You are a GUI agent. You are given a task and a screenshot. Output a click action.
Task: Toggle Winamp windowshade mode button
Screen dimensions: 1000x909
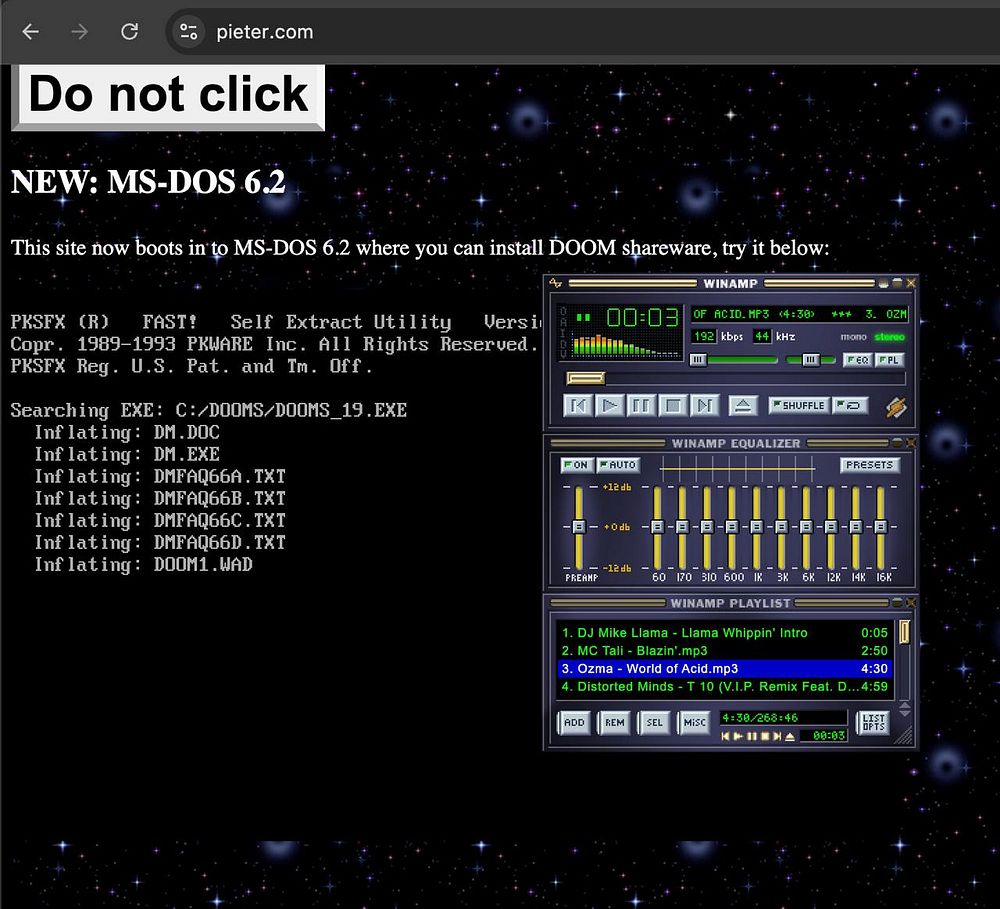tap(896, 283)
